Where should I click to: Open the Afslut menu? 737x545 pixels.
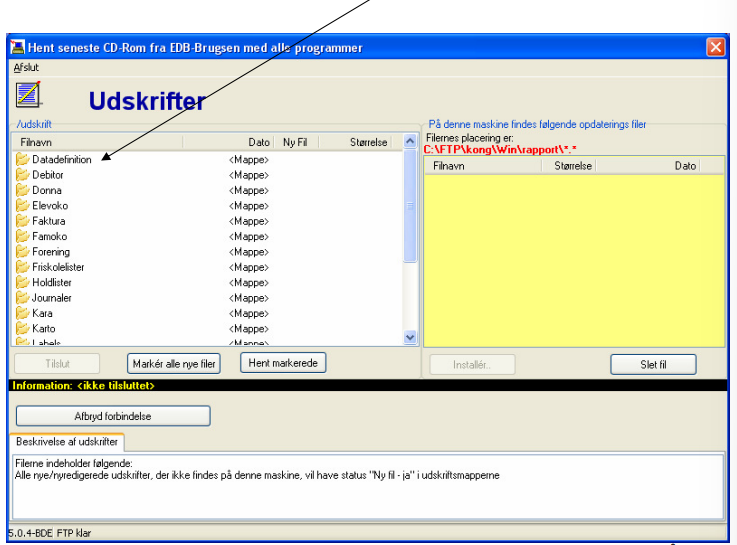[26, 67]
